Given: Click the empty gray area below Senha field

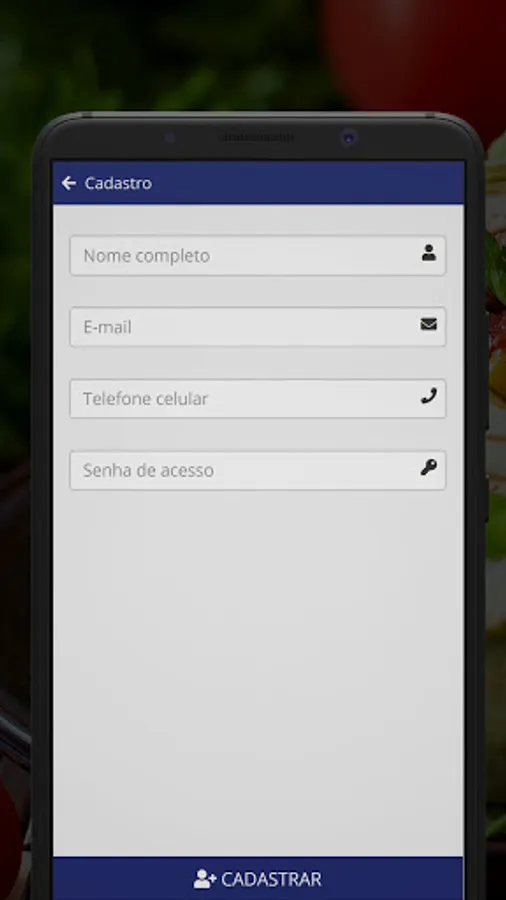Looking at the screenshot, I should point(258,672).
